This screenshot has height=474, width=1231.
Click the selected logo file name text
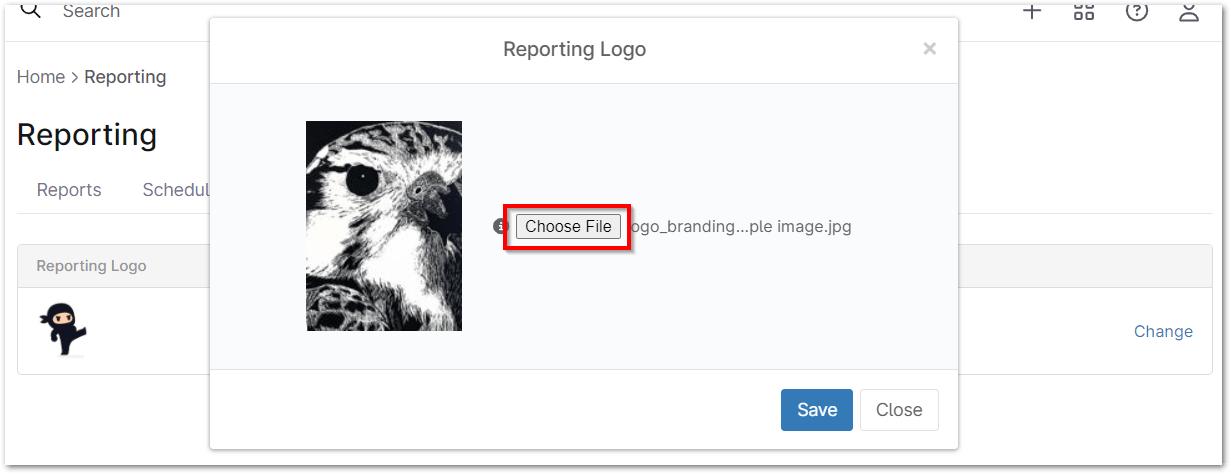click(741, 227)
